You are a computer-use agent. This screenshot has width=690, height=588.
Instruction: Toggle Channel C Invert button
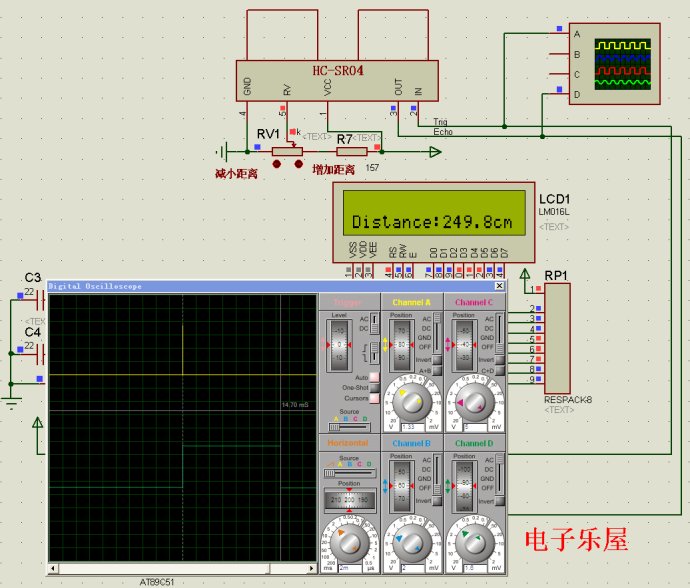499,360
